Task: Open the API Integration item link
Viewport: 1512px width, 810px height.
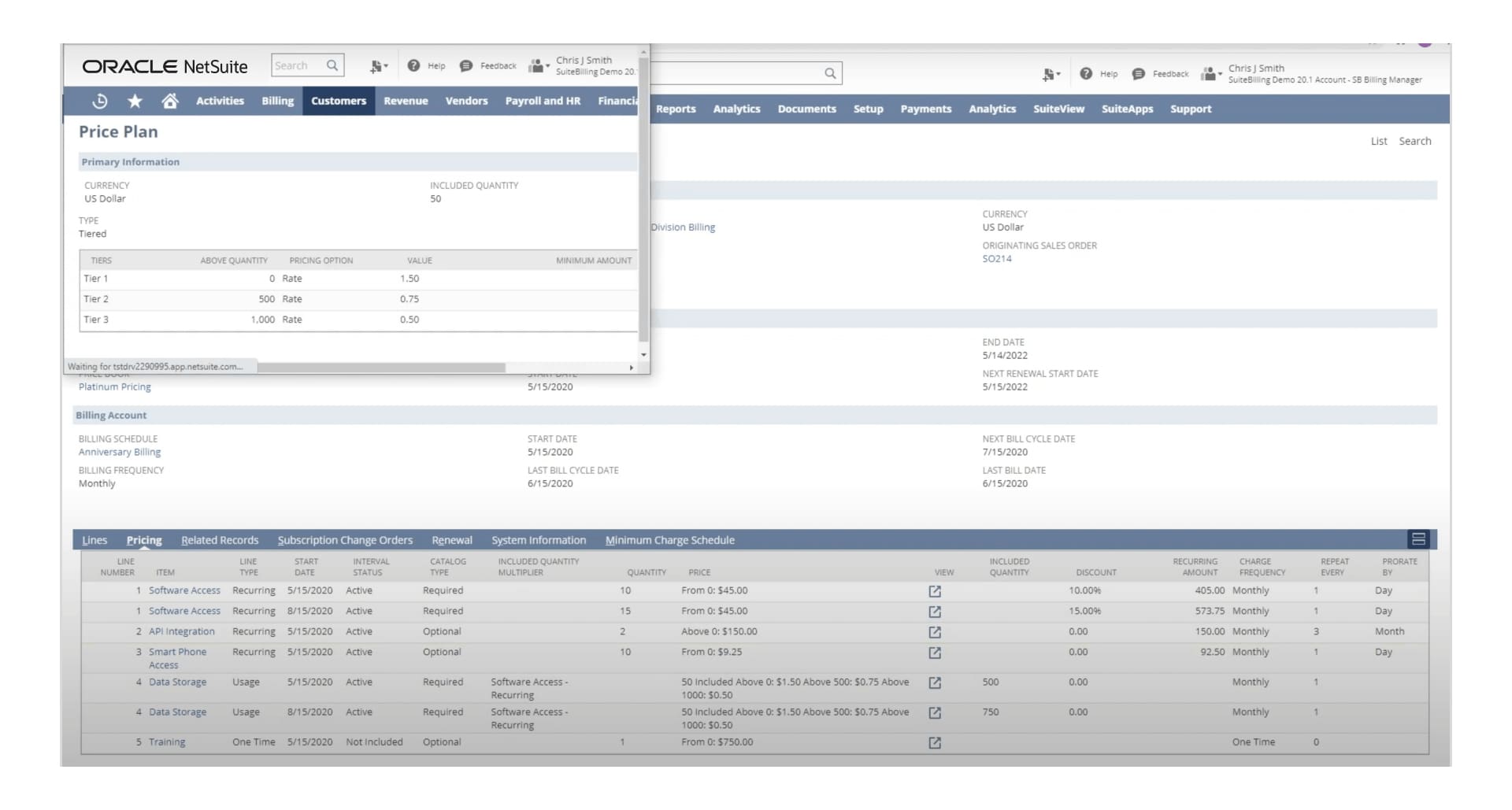Action: tap(182, 631)
